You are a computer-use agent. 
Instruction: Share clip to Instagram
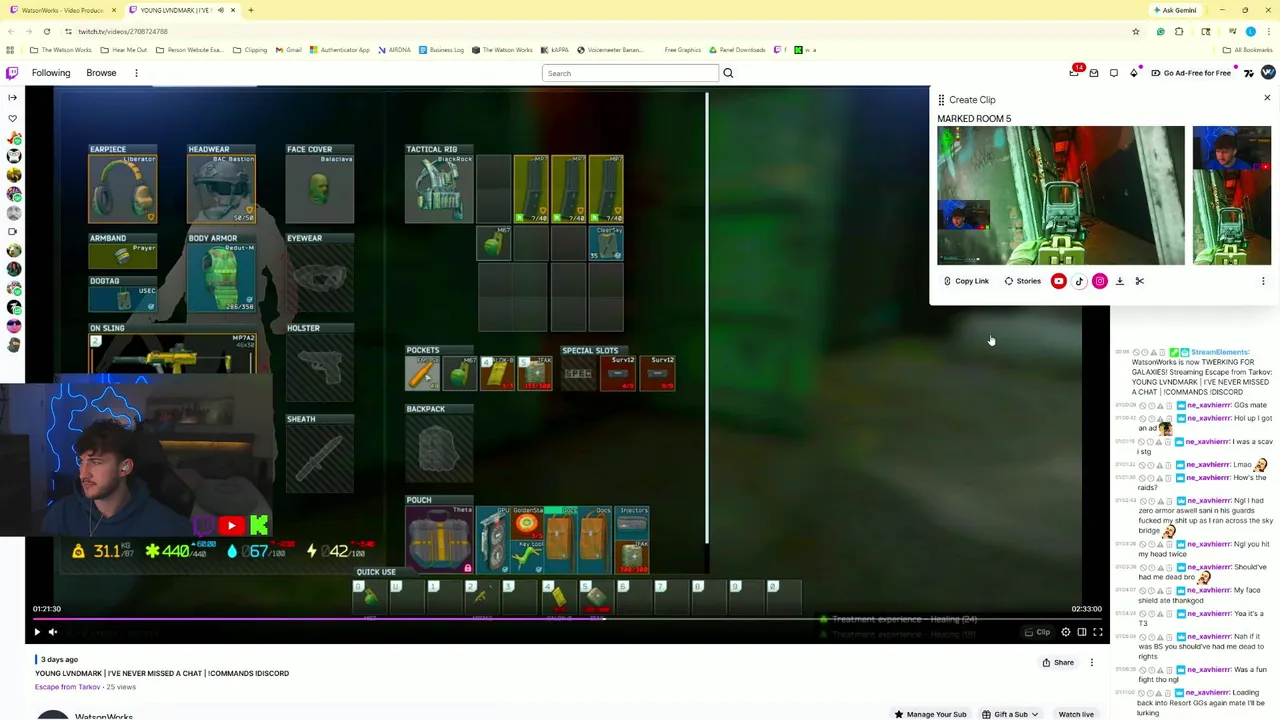click(1100, 281)
